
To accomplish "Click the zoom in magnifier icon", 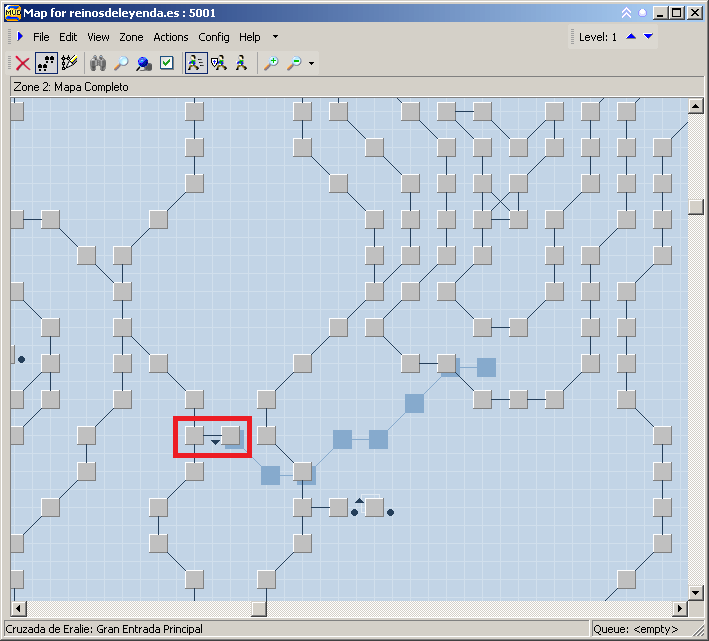I will pyautogui.click(x=271, y=63).
